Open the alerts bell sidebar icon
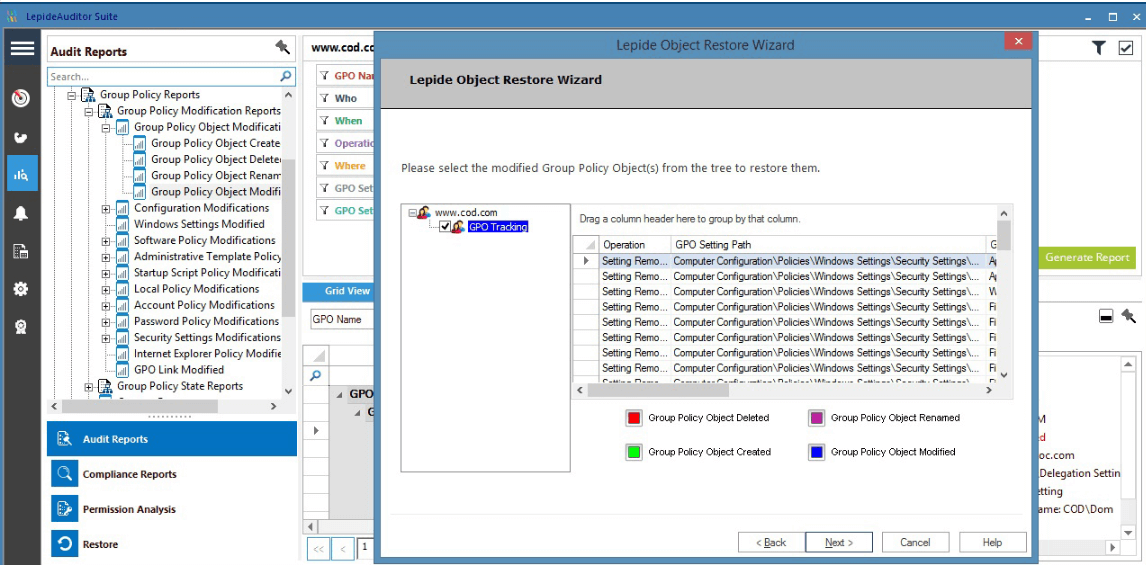Viewport: 1146px width, 565px height. coord(21,213)
